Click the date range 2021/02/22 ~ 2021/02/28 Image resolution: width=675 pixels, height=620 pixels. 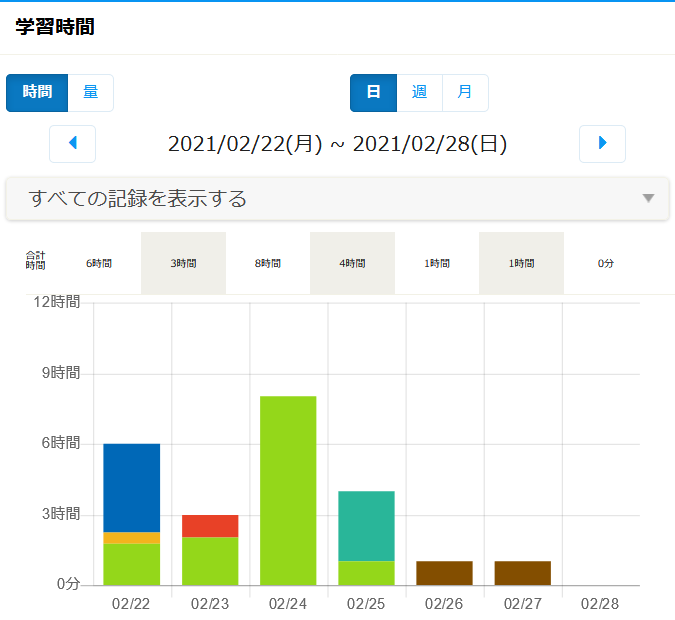tap(337, 144)
